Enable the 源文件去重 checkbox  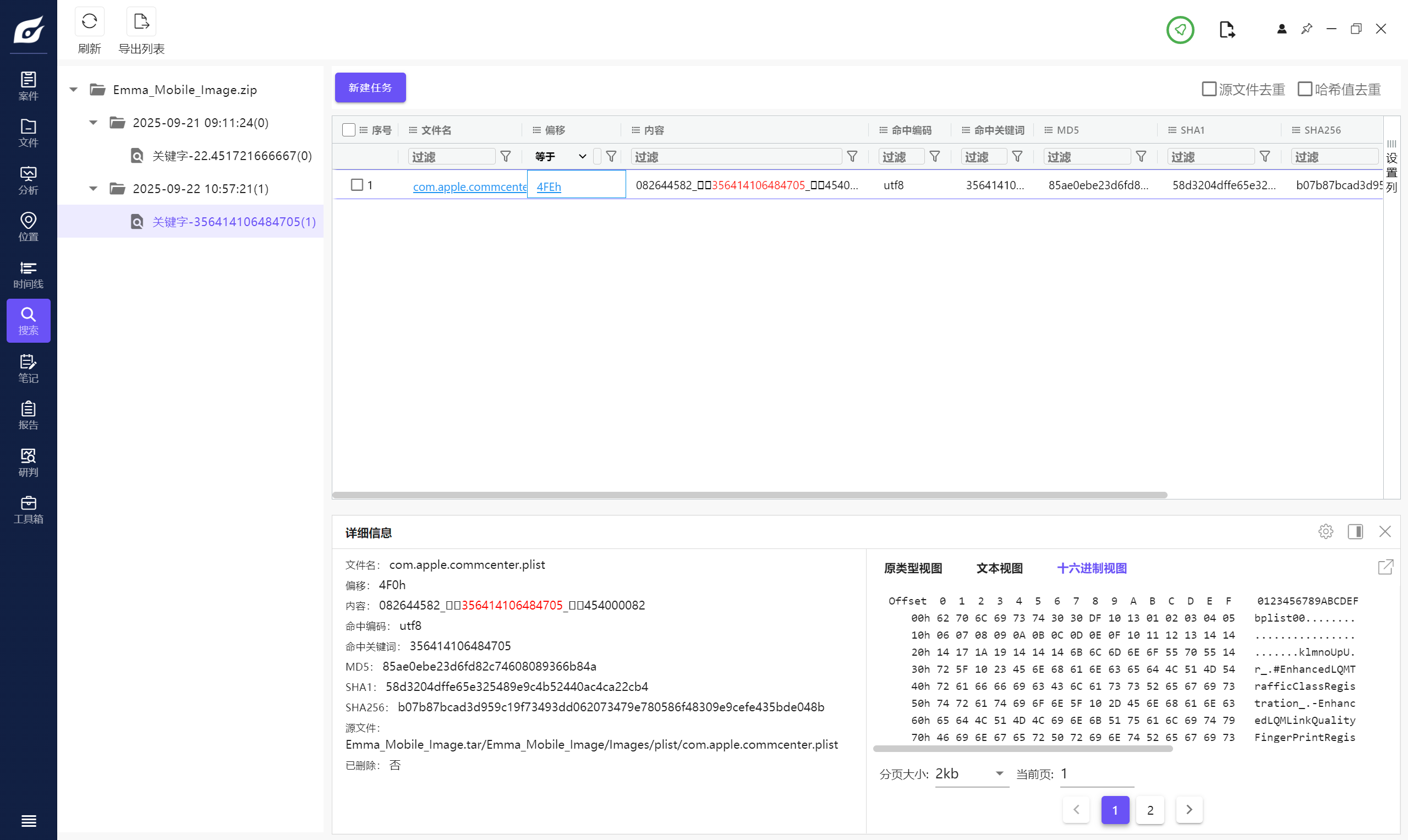[x=1209, y=89]
